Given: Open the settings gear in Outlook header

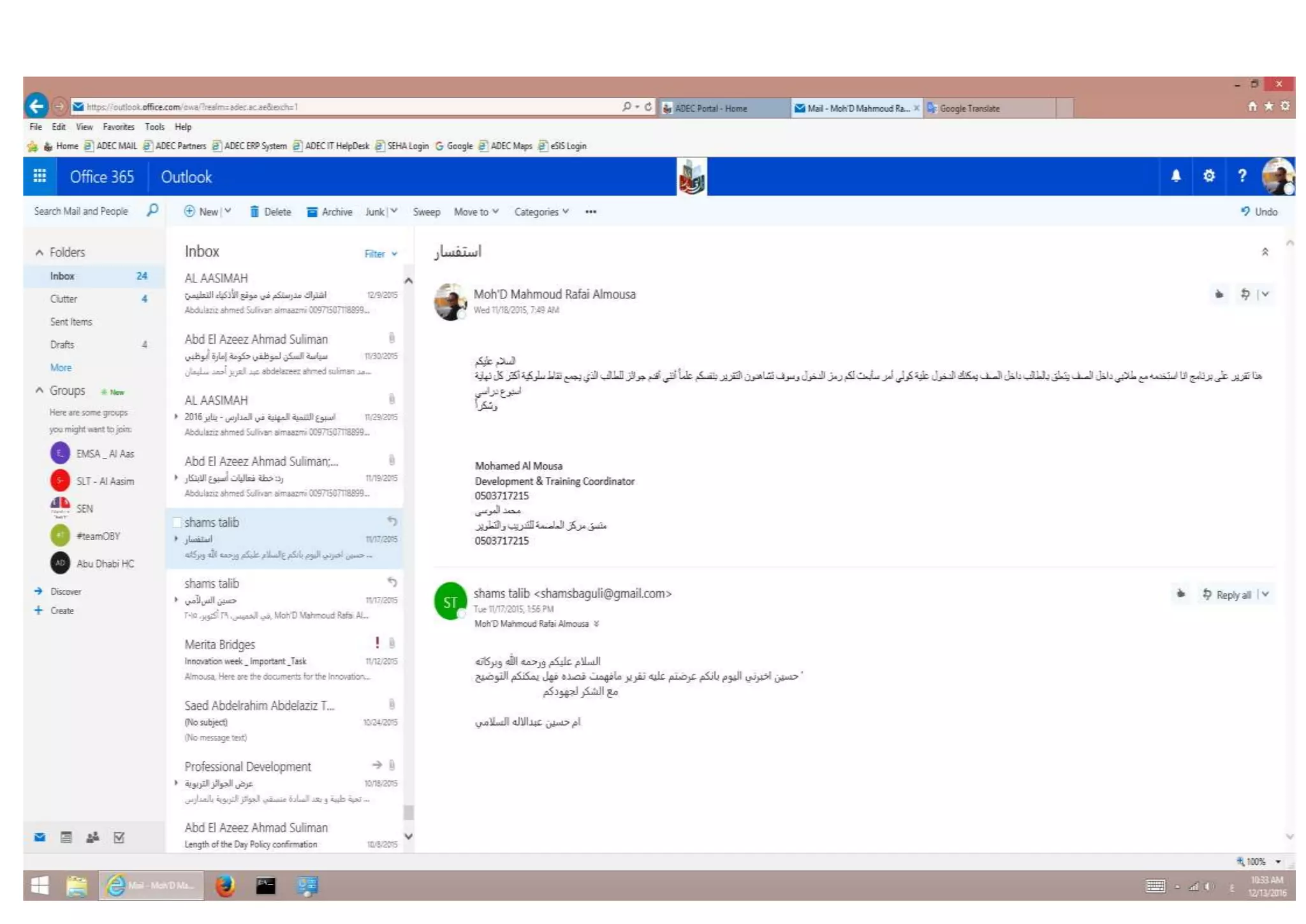Looking at the screenshot, I should pos(1208,176).
